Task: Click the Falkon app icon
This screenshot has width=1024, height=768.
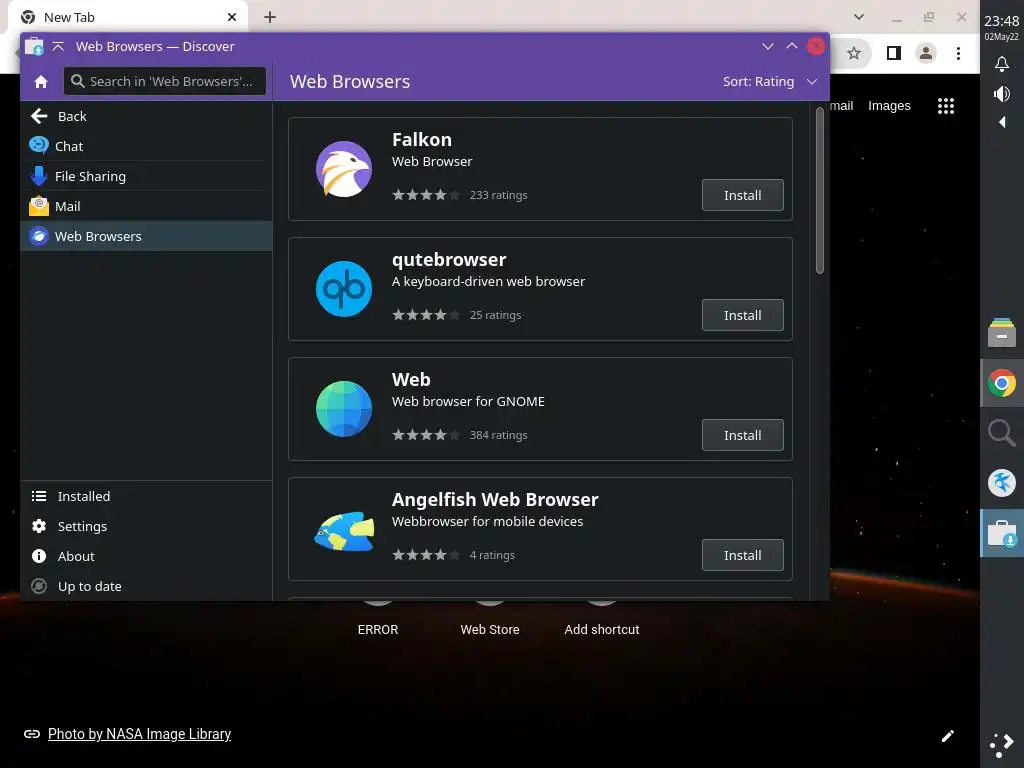Action: coord(344,169)
